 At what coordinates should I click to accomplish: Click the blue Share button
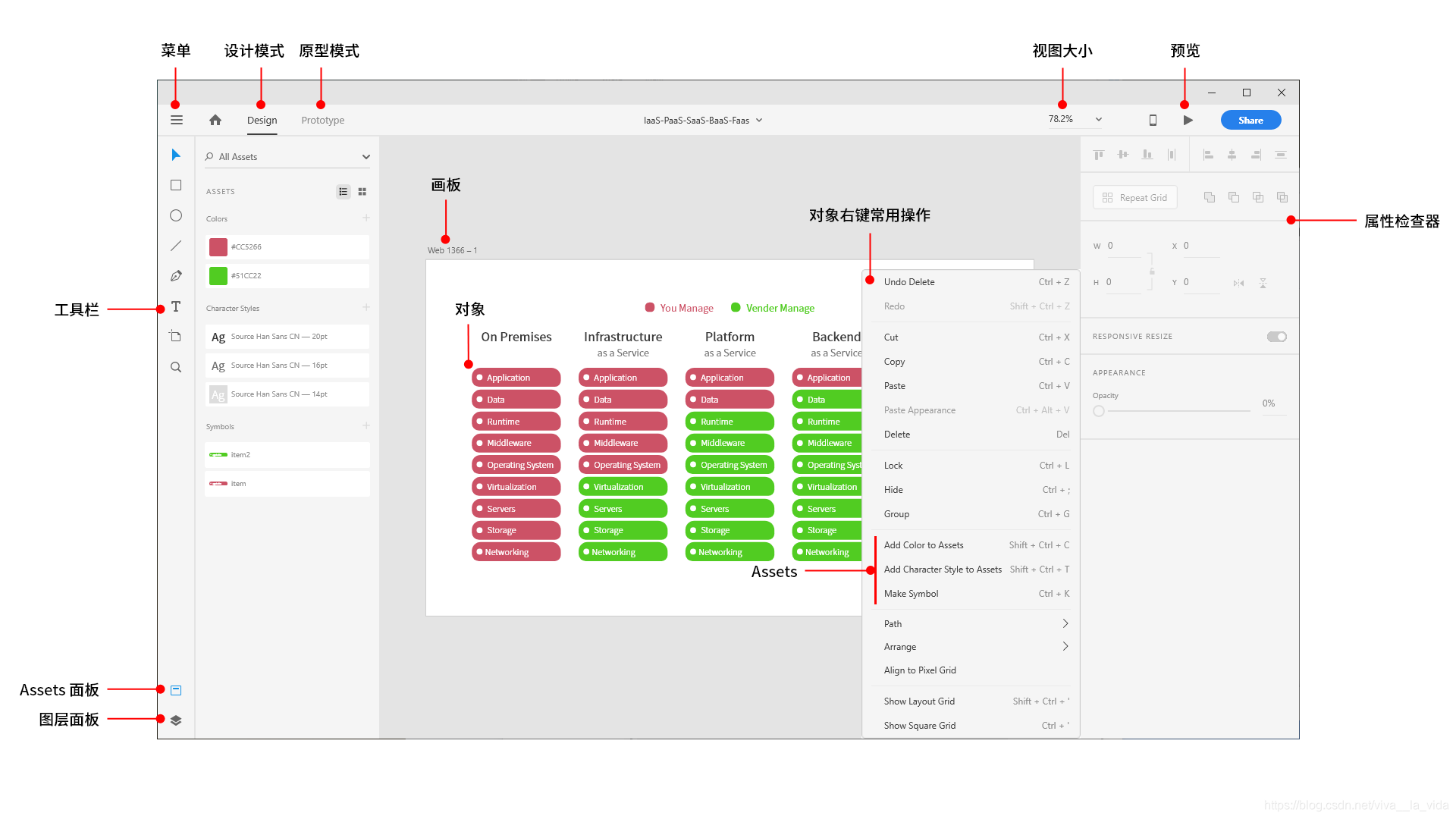click(1250, 120)
